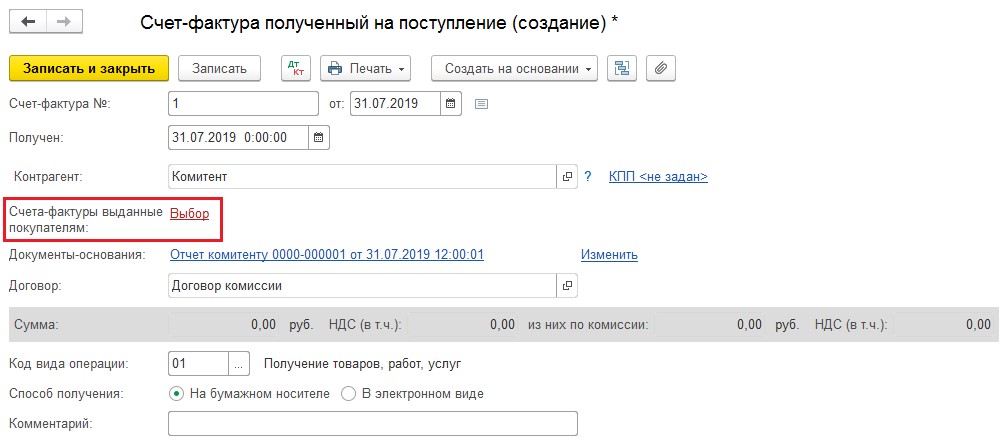Click into the Комментарий input field
This screenshot has width=1002, height=448.
click(x=373, y=424)
